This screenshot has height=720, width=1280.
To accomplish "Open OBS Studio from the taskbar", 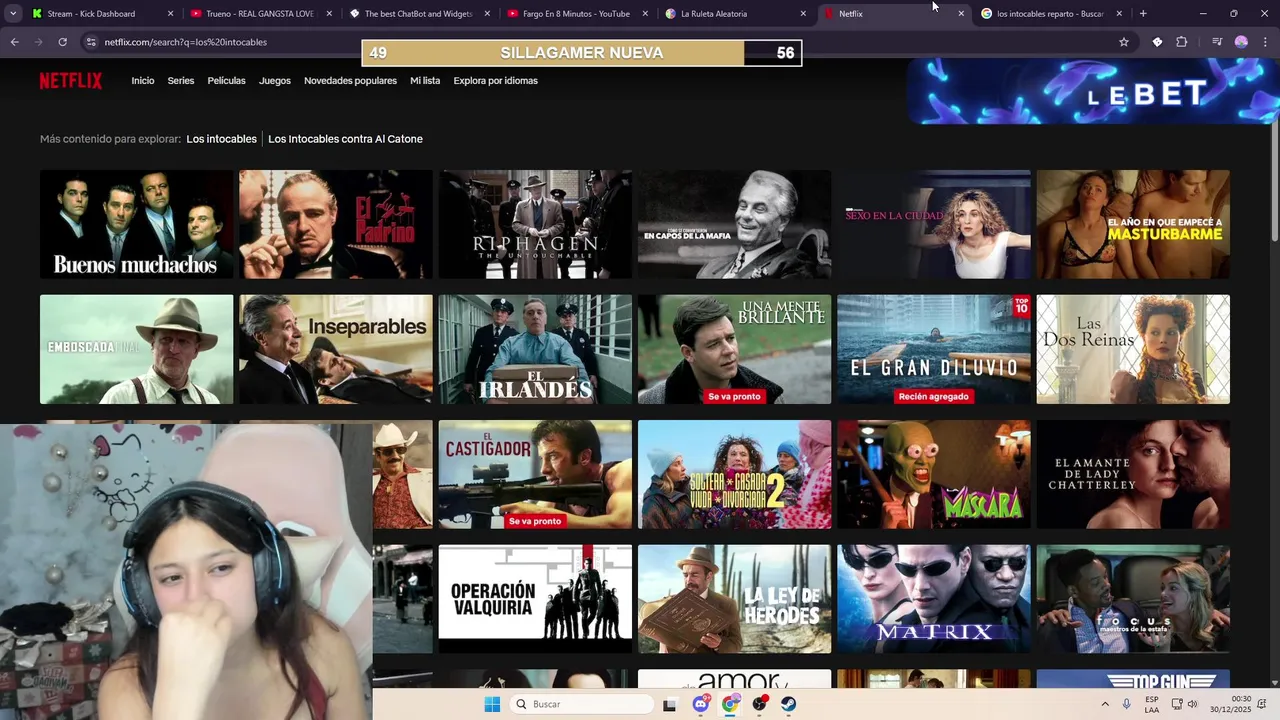I will (x=760, y=704).
